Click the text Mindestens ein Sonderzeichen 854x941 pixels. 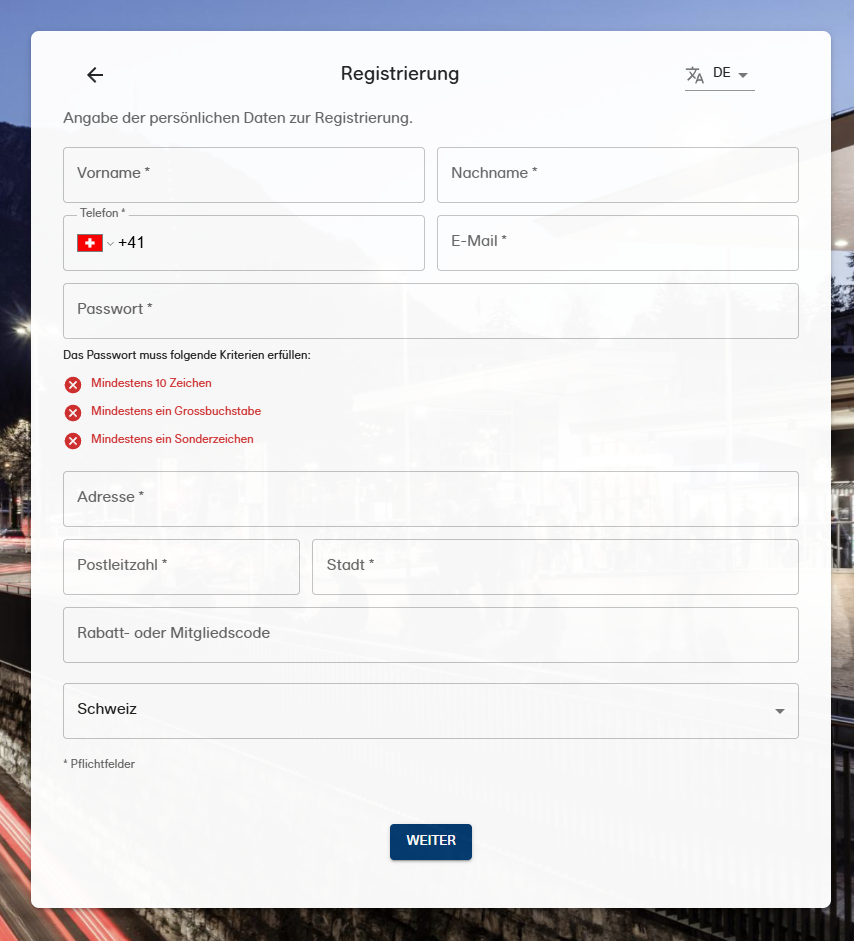tap(172, 439)
